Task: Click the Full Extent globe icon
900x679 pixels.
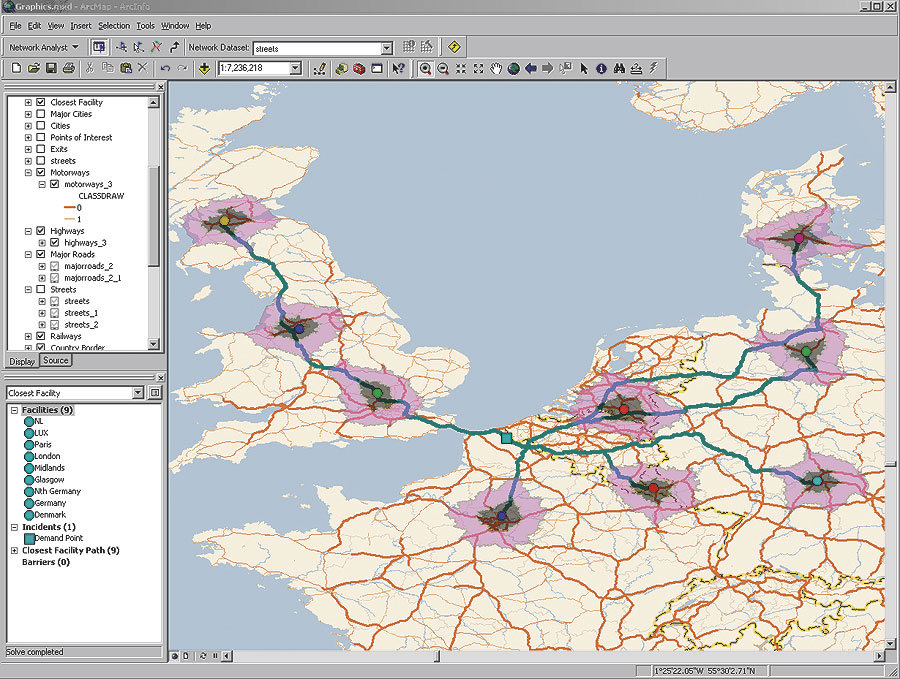Action: point(513,68)
